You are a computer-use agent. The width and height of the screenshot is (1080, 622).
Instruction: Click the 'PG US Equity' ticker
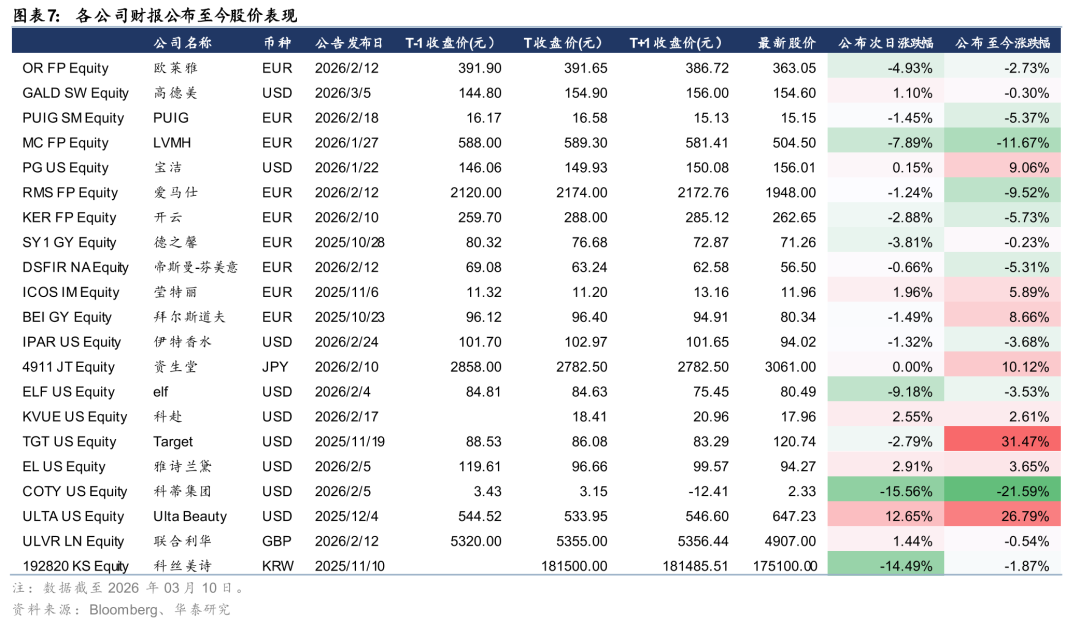[65, 167]
